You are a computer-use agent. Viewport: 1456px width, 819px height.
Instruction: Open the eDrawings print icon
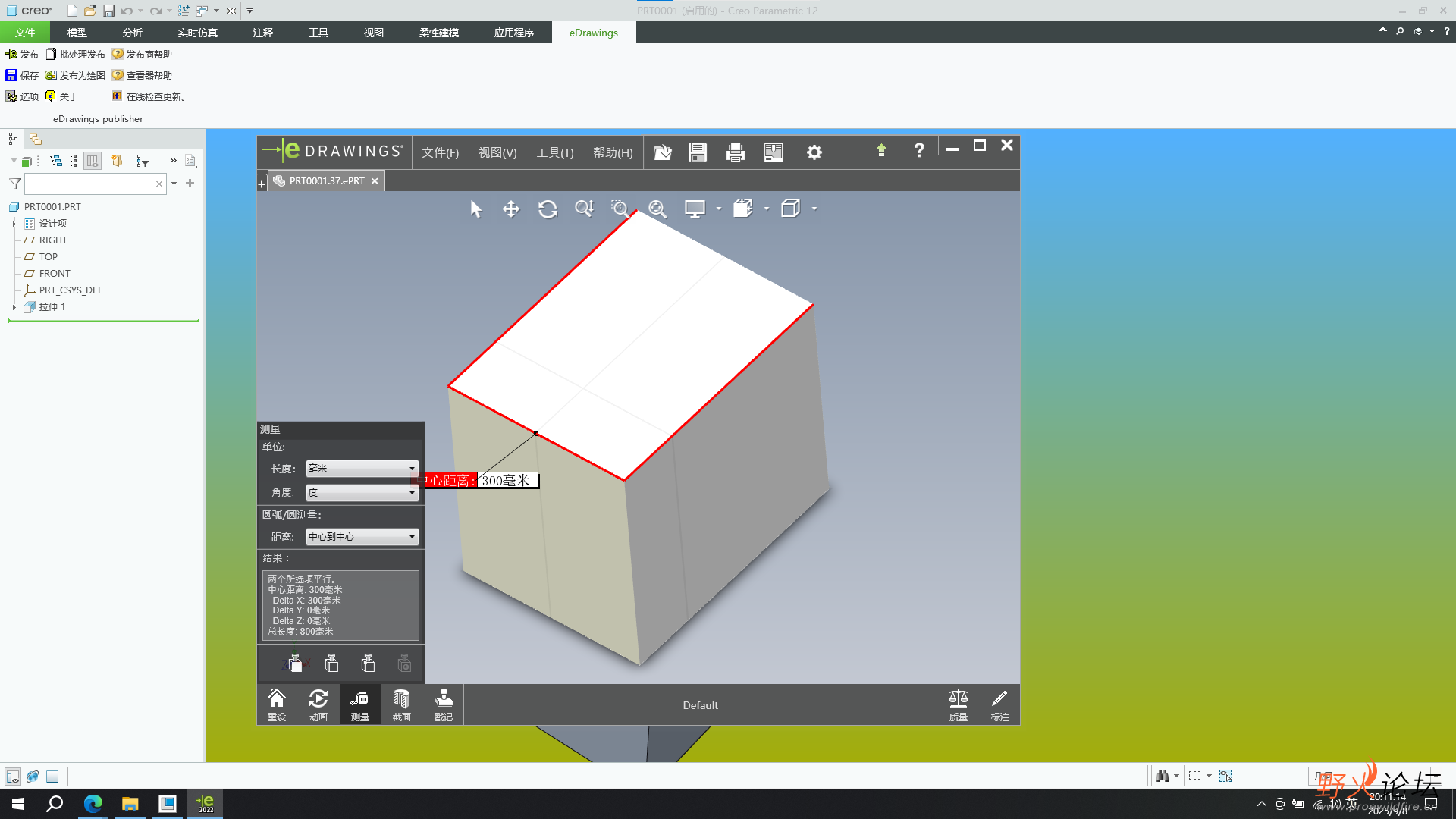[735, 152]
